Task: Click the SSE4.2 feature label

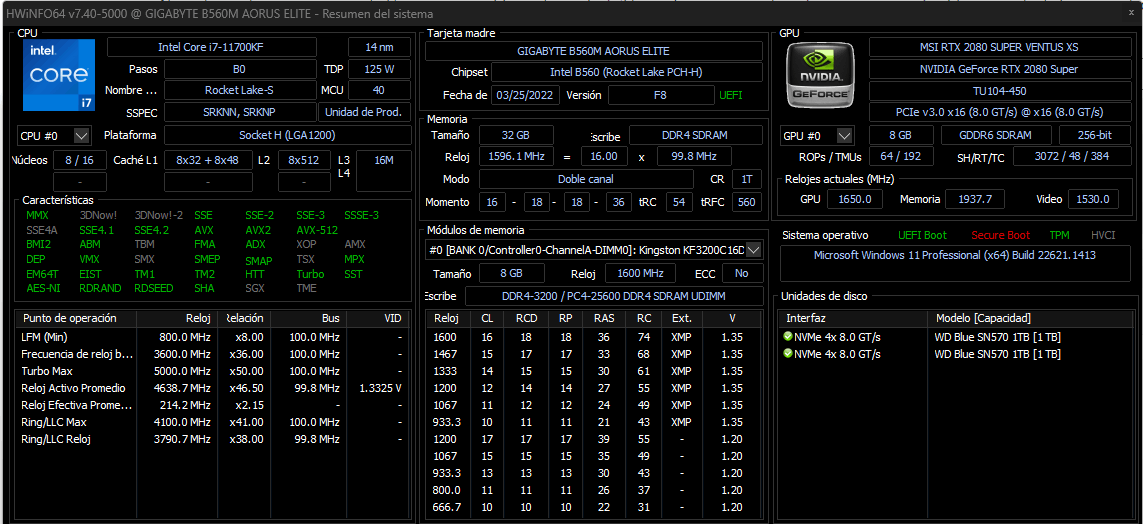Action: [x=152, y=230]
